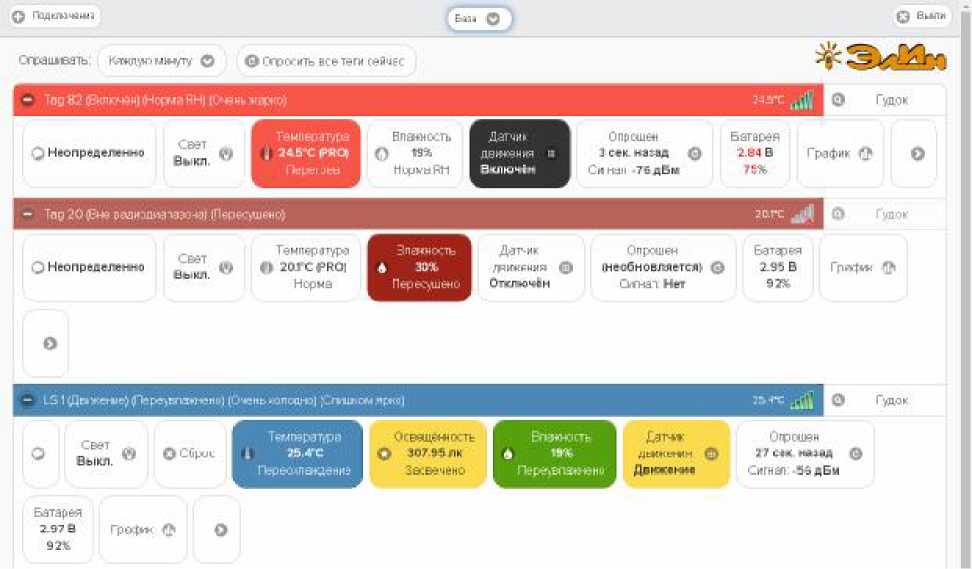Click the speaker icon beside LS 1 Гудок
Viewport: 972px width, 569px height.
[838, 400]
